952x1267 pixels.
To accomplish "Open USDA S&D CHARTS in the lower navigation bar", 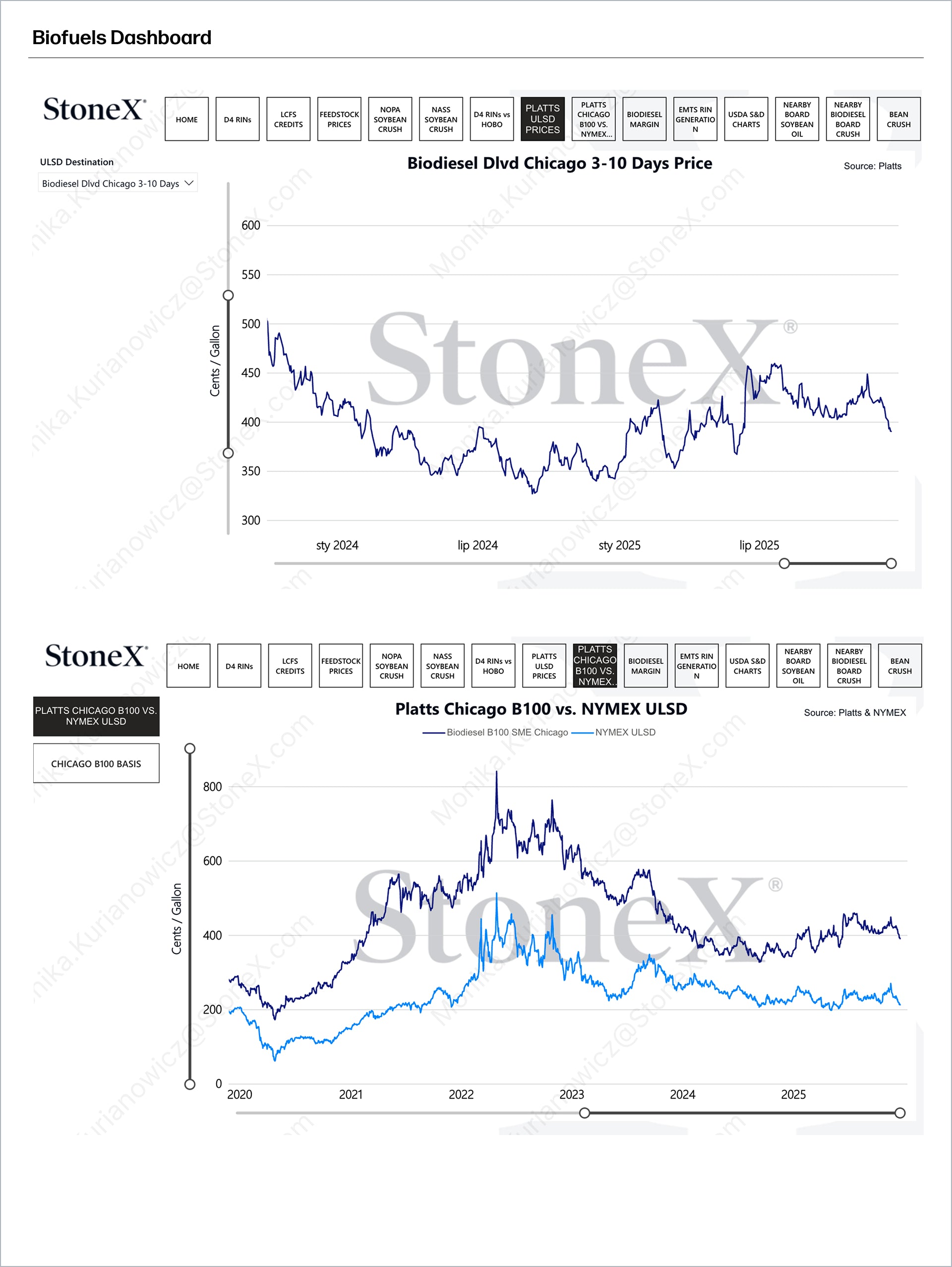I will [x=748, y=666].
